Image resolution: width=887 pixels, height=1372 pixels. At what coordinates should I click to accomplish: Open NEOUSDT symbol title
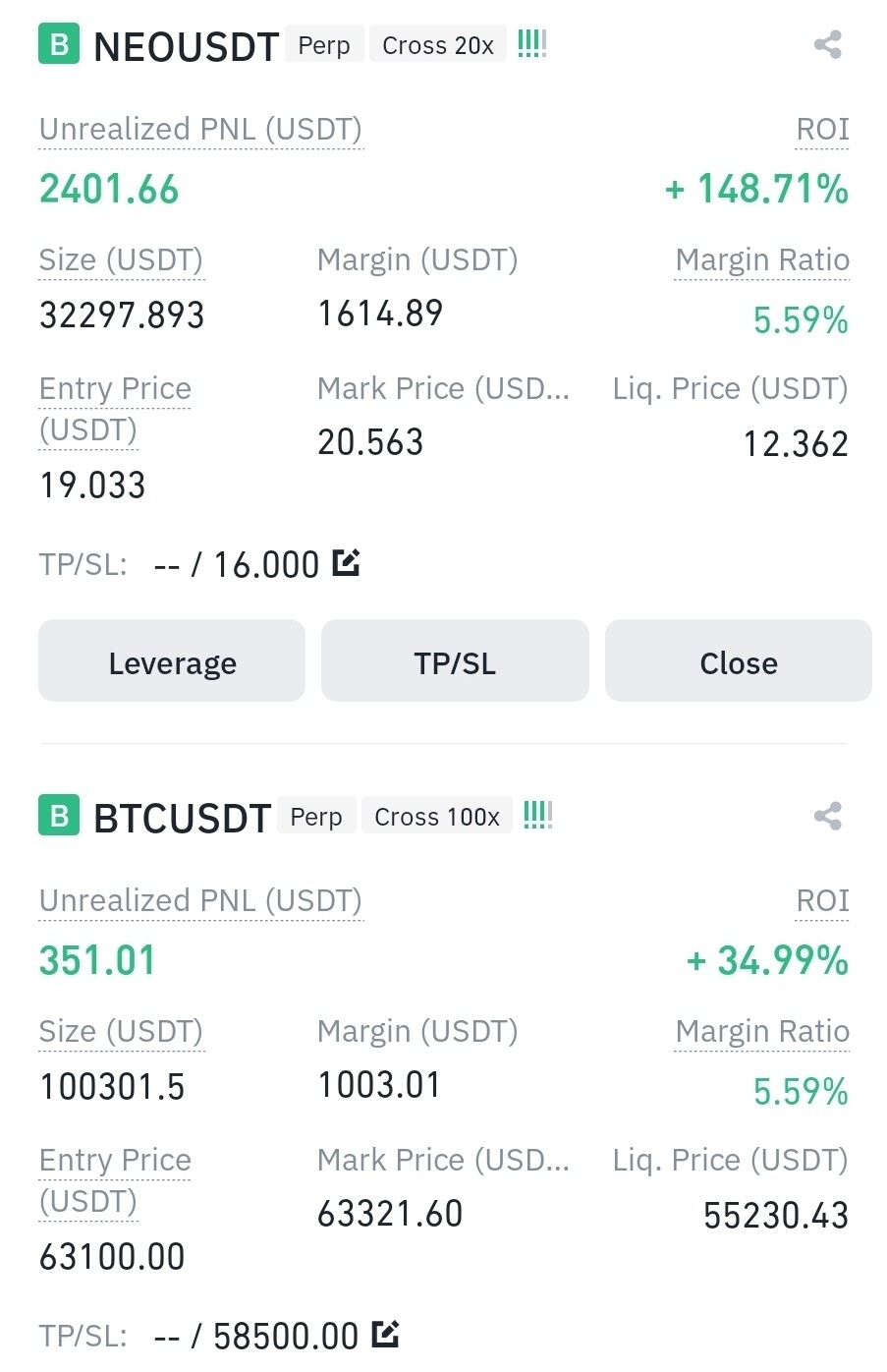(x=186, y=46)
